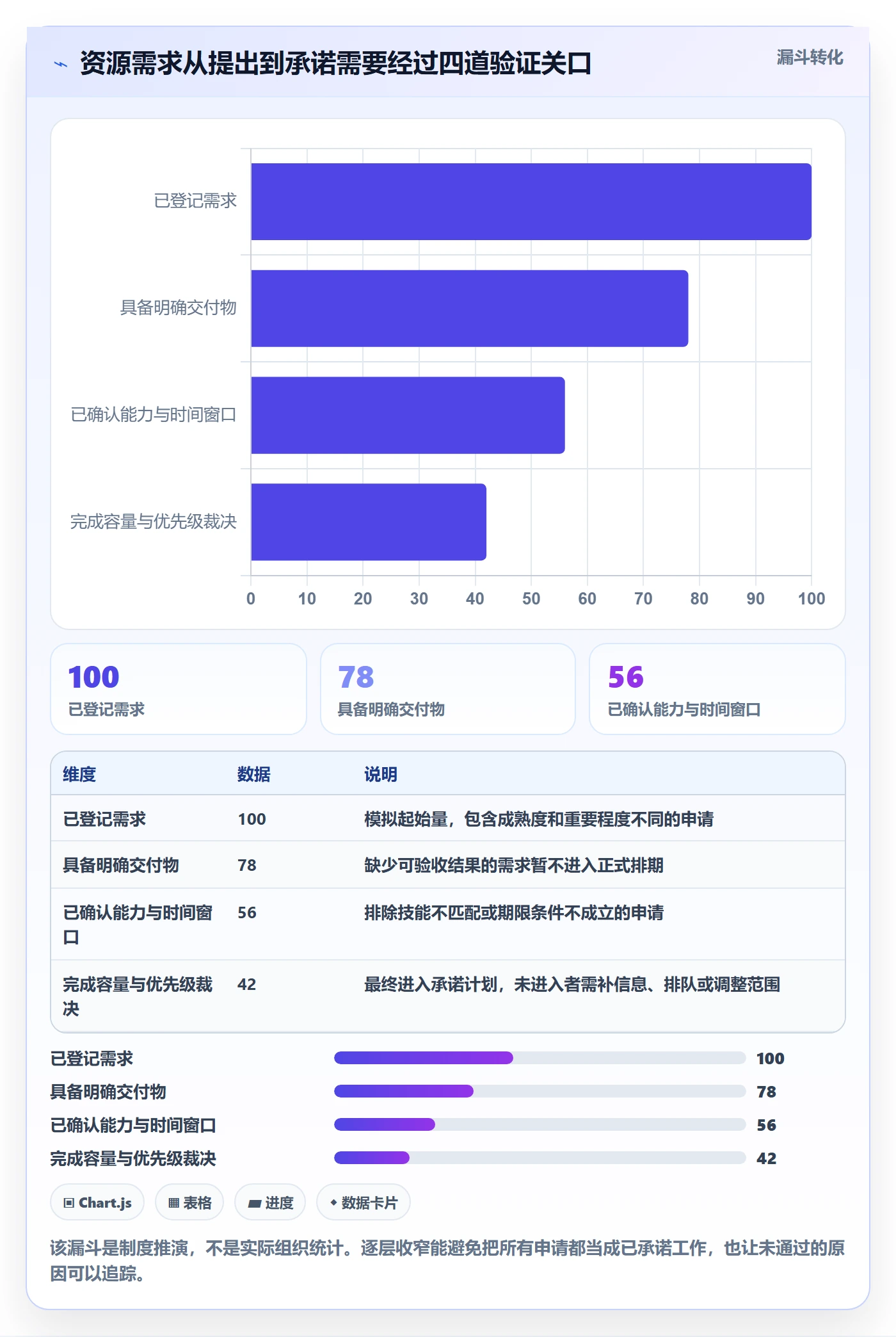Open the stat card showing 100
Image resolution: width=896 pixels, height=1337 pixels.
click(x=179, y=689)
